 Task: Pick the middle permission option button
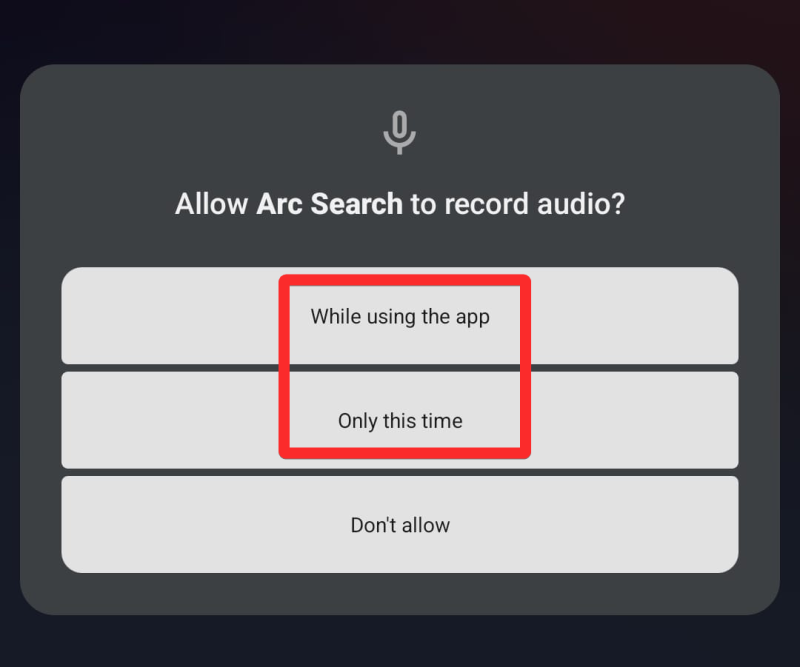tap(399, 420)
